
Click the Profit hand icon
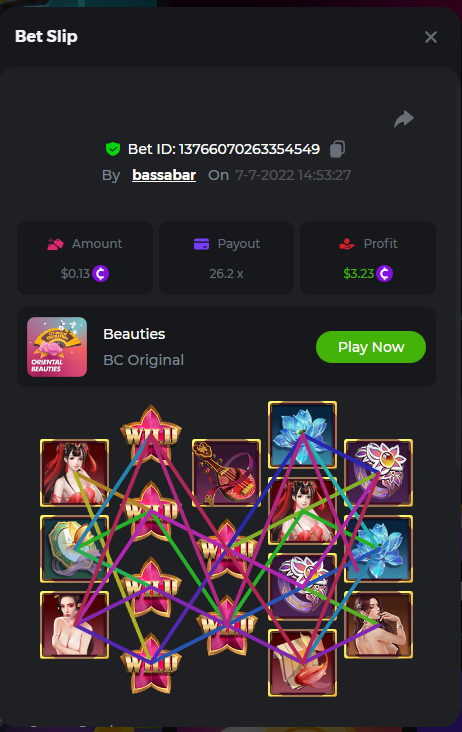347,244
